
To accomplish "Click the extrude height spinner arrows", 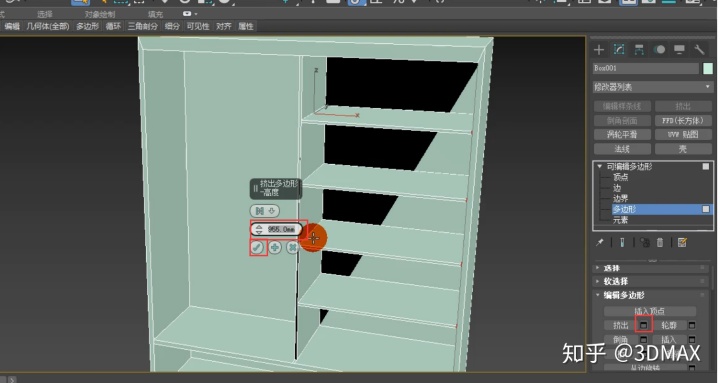I will pyautogui.click(x=259, y=229).
